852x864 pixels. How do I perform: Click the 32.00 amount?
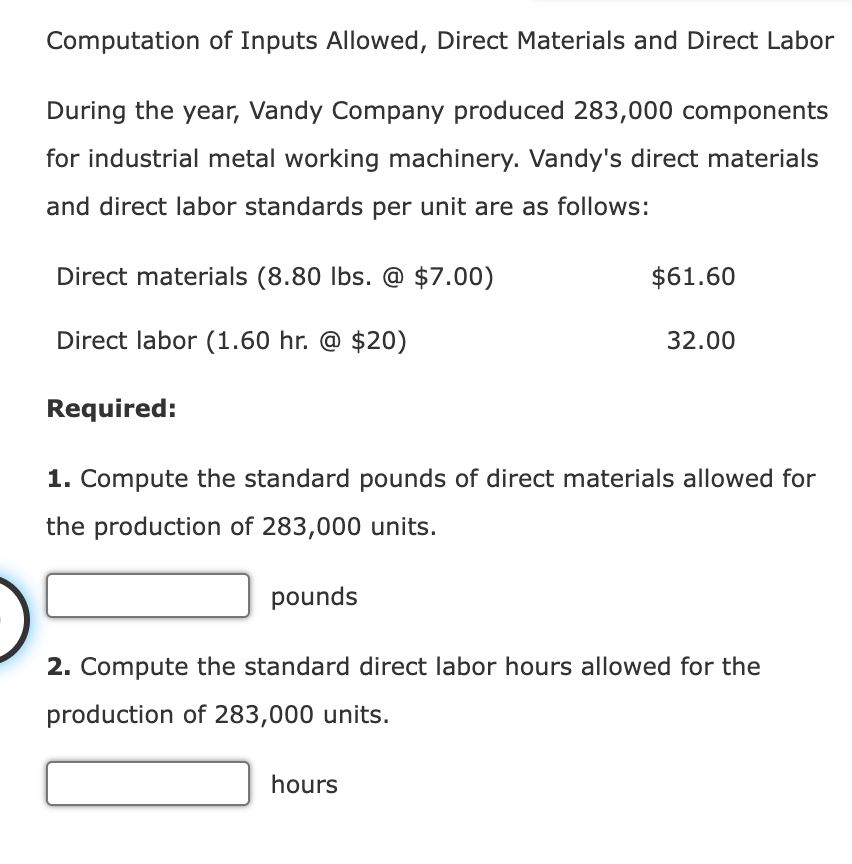coord(701,341)
